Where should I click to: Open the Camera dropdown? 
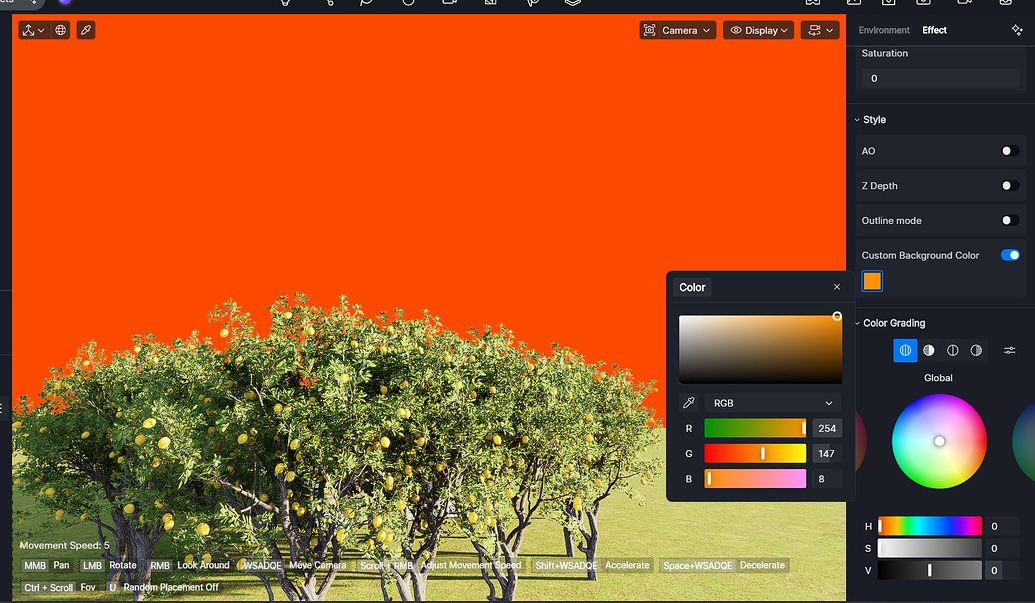point(677,30)
